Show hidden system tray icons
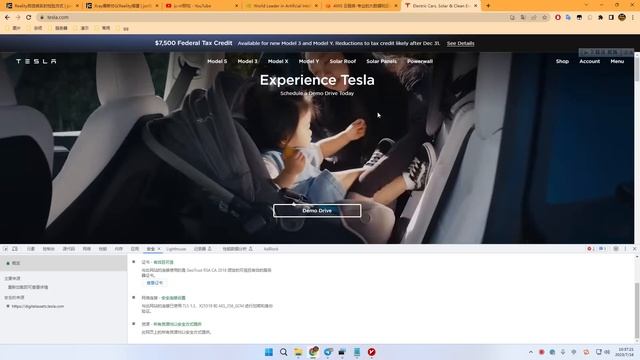This screenshot has height=360, width=640. [x=531, y=352]
